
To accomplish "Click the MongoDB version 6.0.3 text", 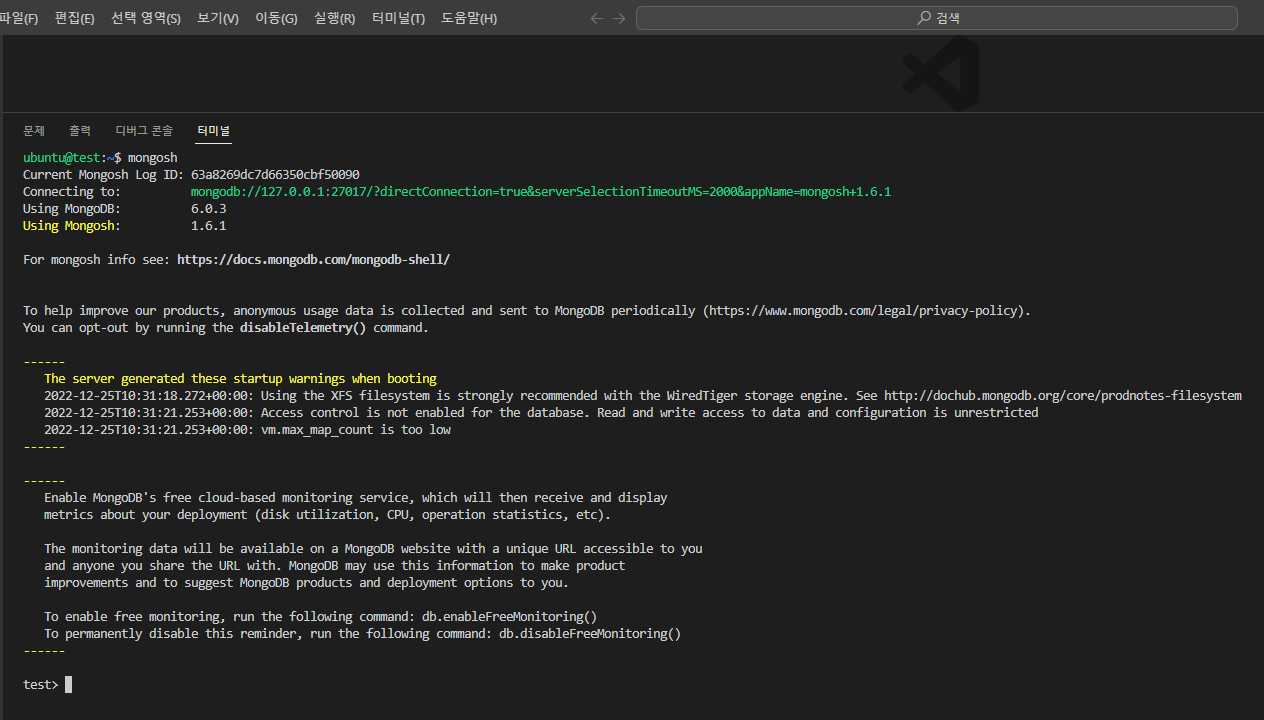I will point(209,208).
